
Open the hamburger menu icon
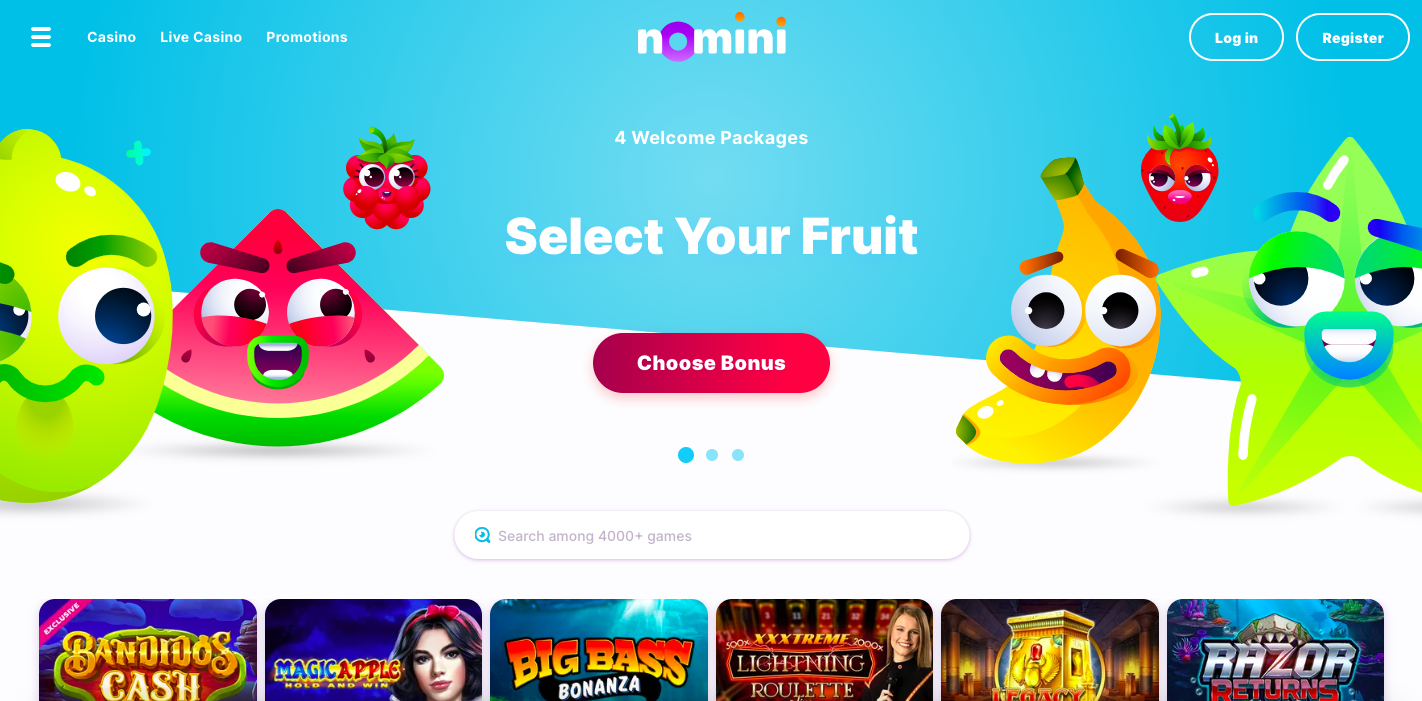41,37
